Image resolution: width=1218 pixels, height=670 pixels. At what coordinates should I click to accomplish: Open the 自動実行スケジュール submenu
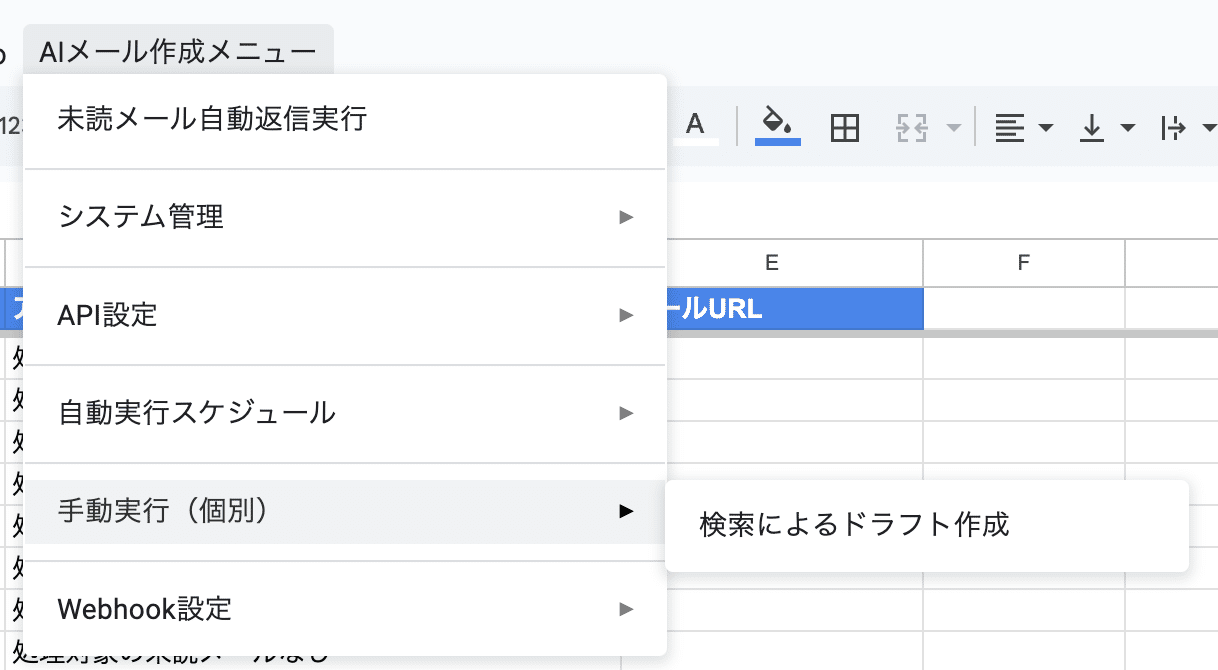(197, 412)
